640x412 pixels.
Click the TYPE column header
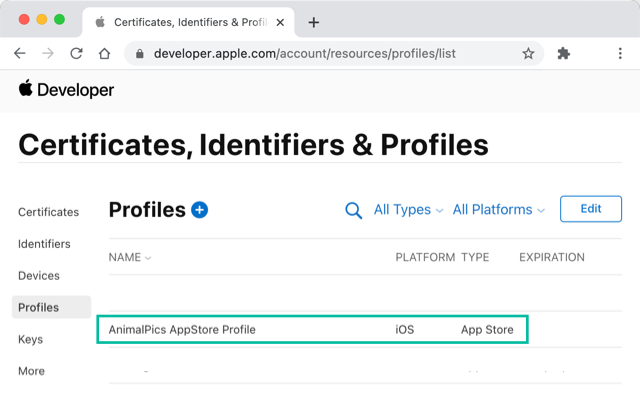pos(475,257)
